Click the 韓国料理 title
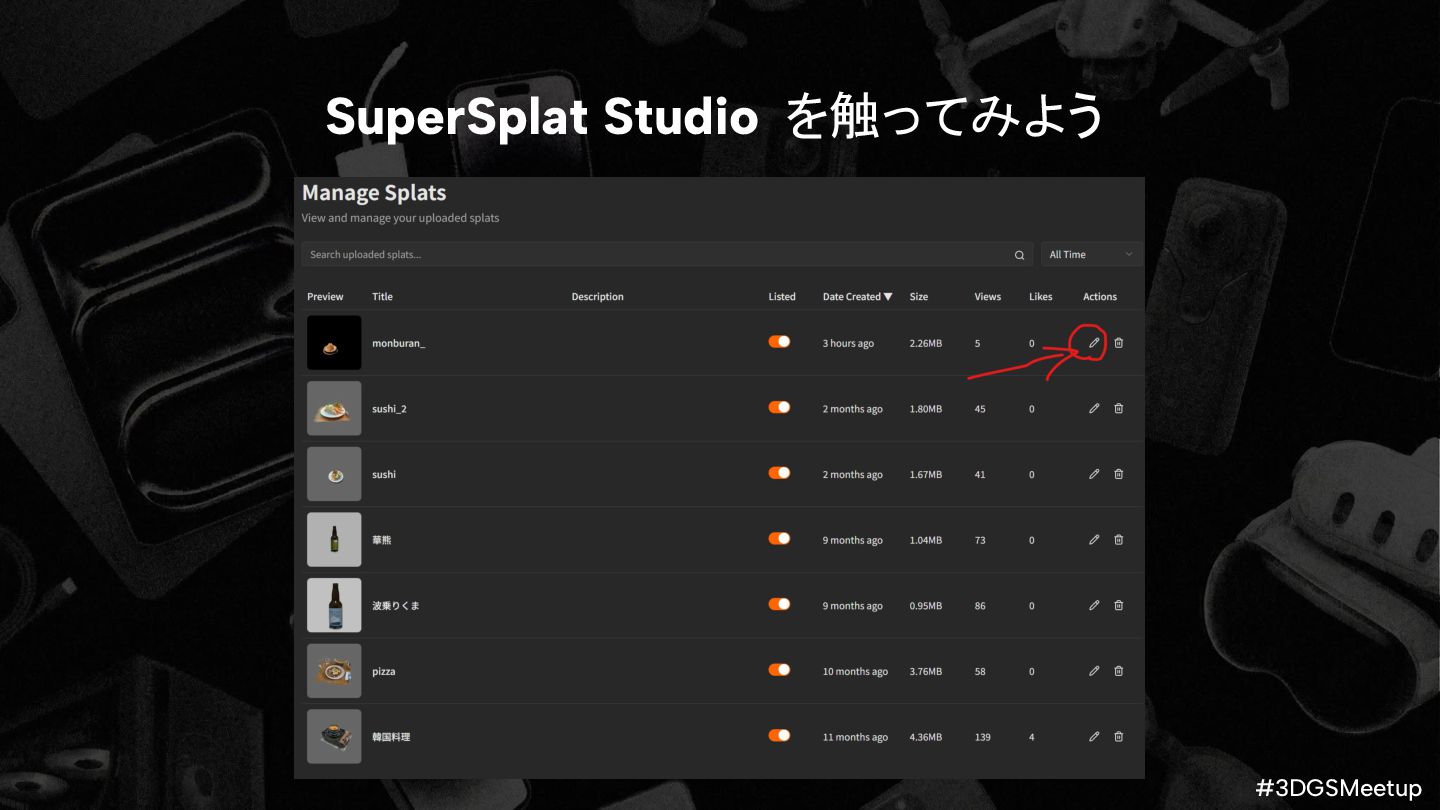The height and width of the screenshot is (810, 1440). click(391, 737)
